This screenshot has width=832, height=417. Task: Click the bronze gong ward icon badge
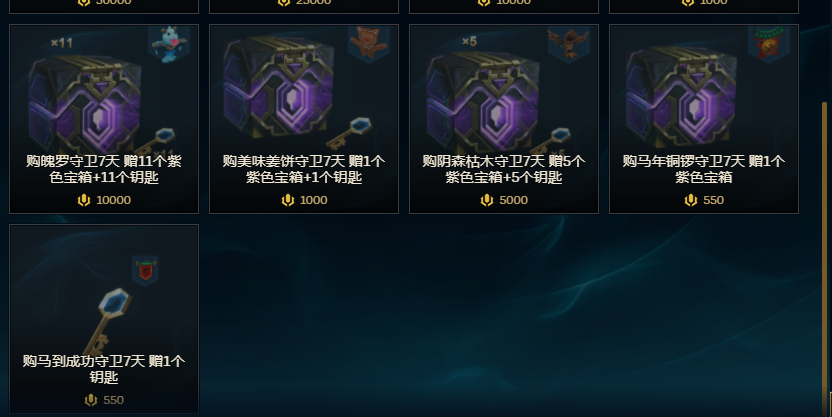pos(768,44)
